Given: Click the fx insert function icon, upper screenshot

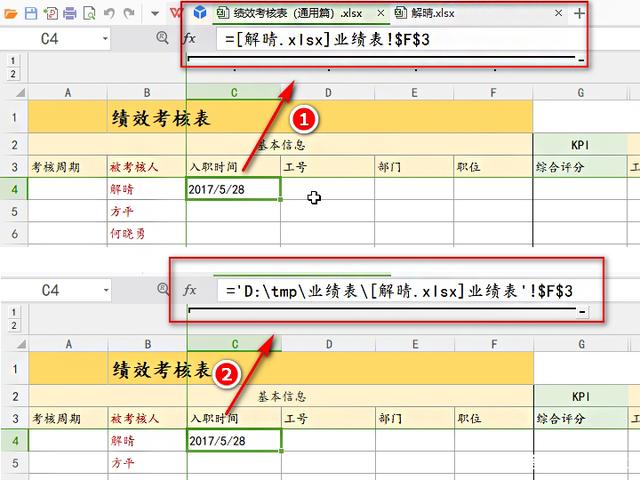Looking at the screenshot, I should [189, 39].
